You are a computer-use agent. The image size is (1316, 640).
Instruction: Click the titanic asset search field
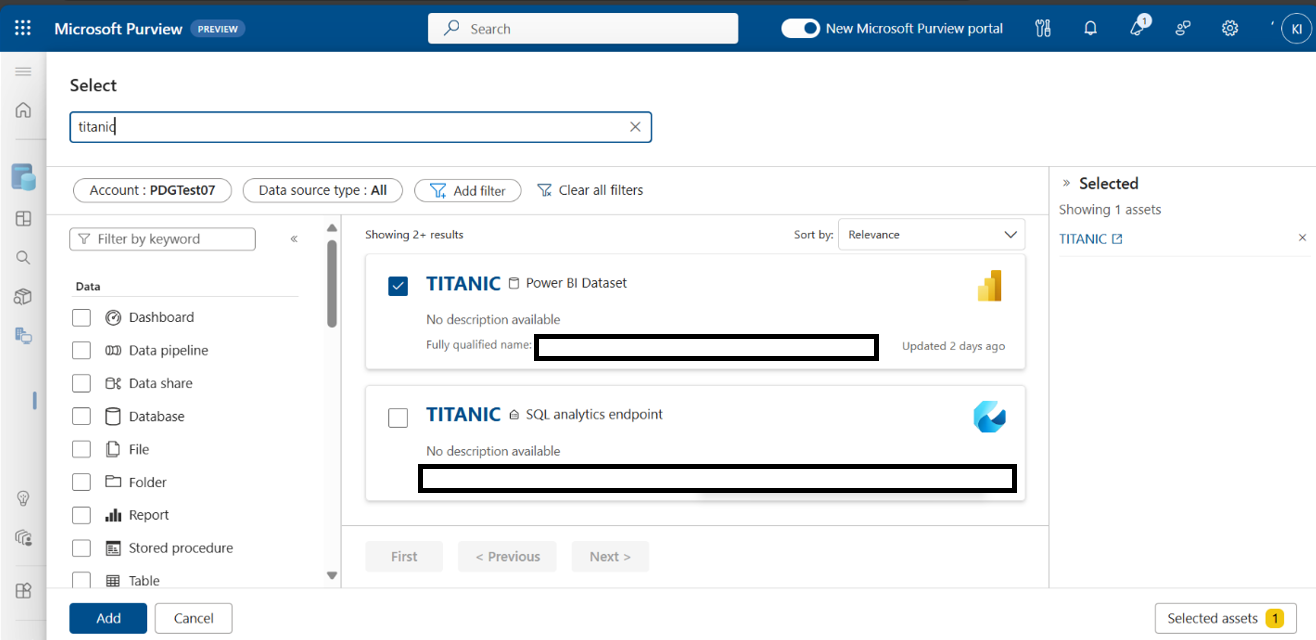point(360,127)
